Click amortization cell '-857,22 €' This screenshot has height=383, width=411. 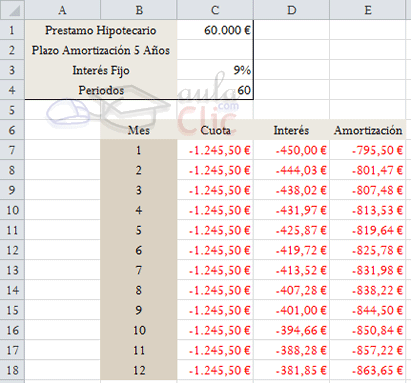368,350
